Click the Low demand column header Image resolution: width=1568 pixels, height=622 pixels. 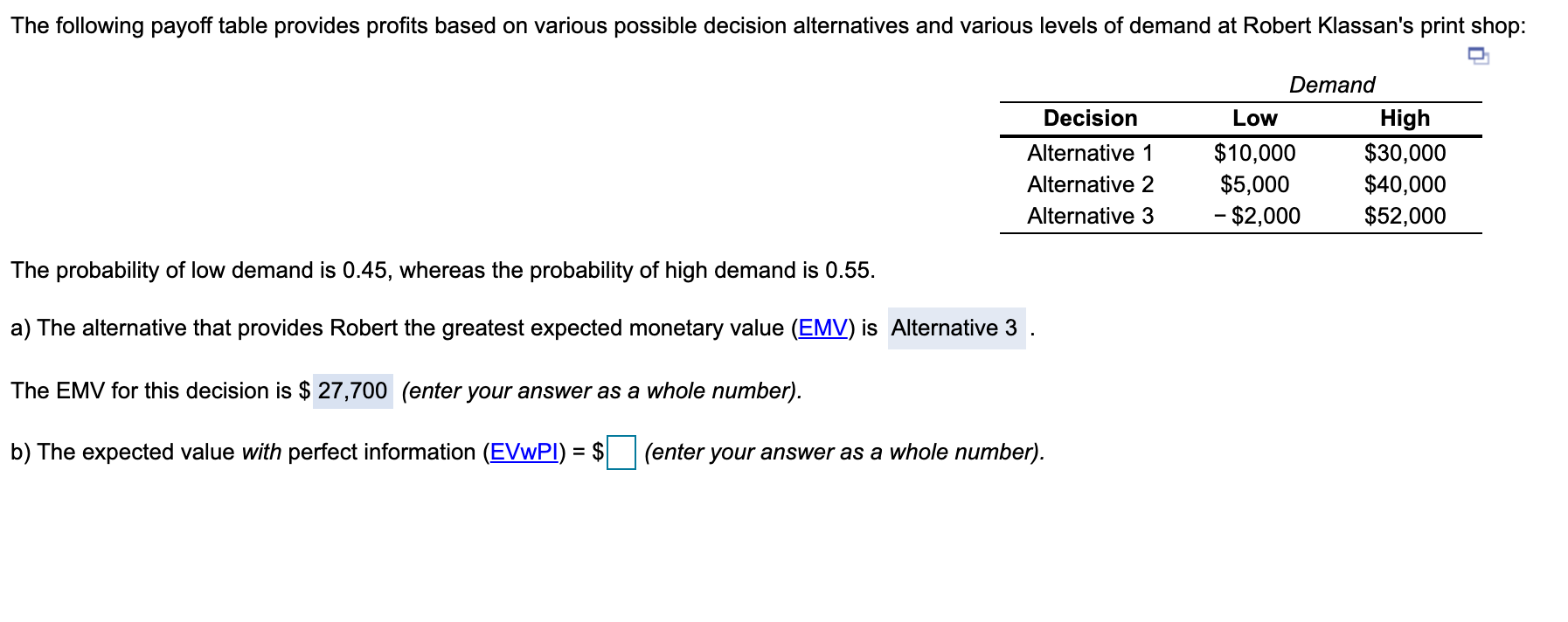tap(1254, 118)
